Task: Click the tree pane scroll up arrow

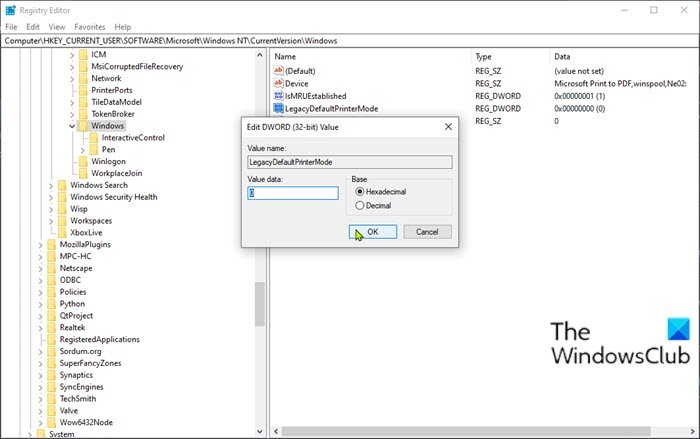Action: [260, 55]
